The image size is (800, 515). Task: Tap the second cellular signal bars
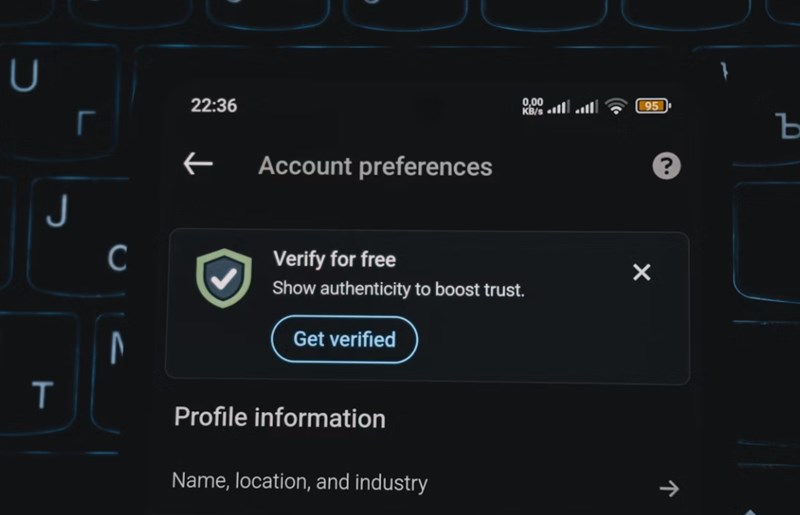point(587,107)
